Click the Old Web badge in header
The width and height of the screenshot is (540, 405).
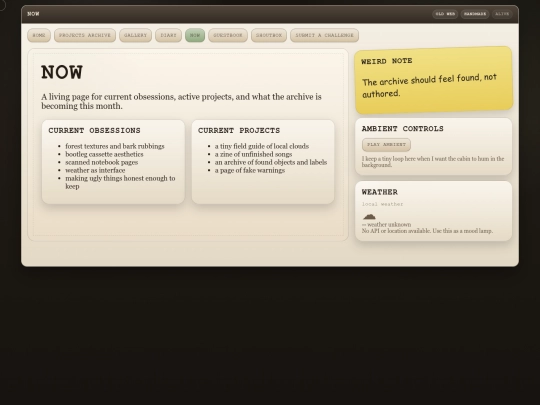tap(445, 14)
